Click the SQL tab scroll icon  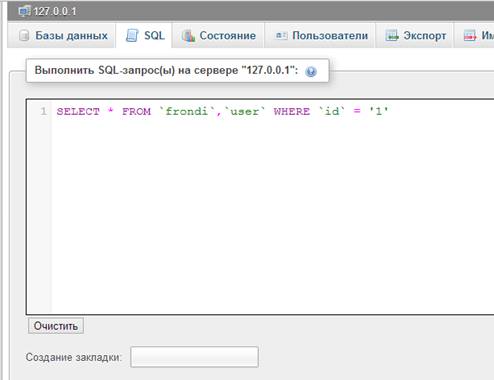point(132,35)
